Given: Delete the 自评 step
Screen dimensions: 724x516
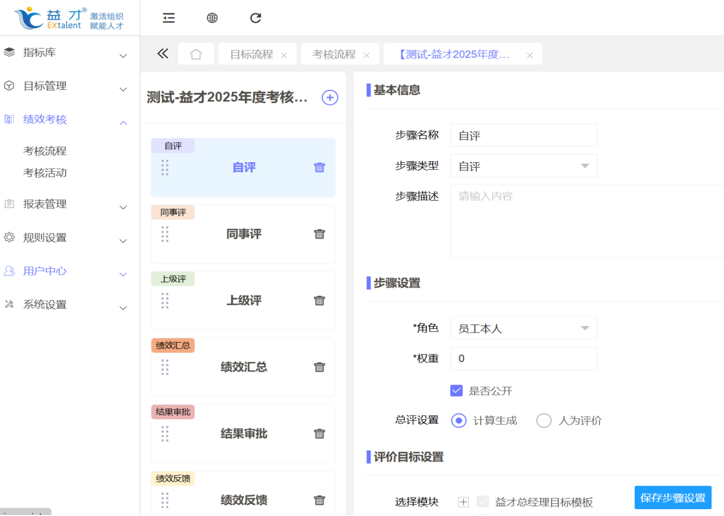Looking at the screenshot, I should tap(320, 167).
